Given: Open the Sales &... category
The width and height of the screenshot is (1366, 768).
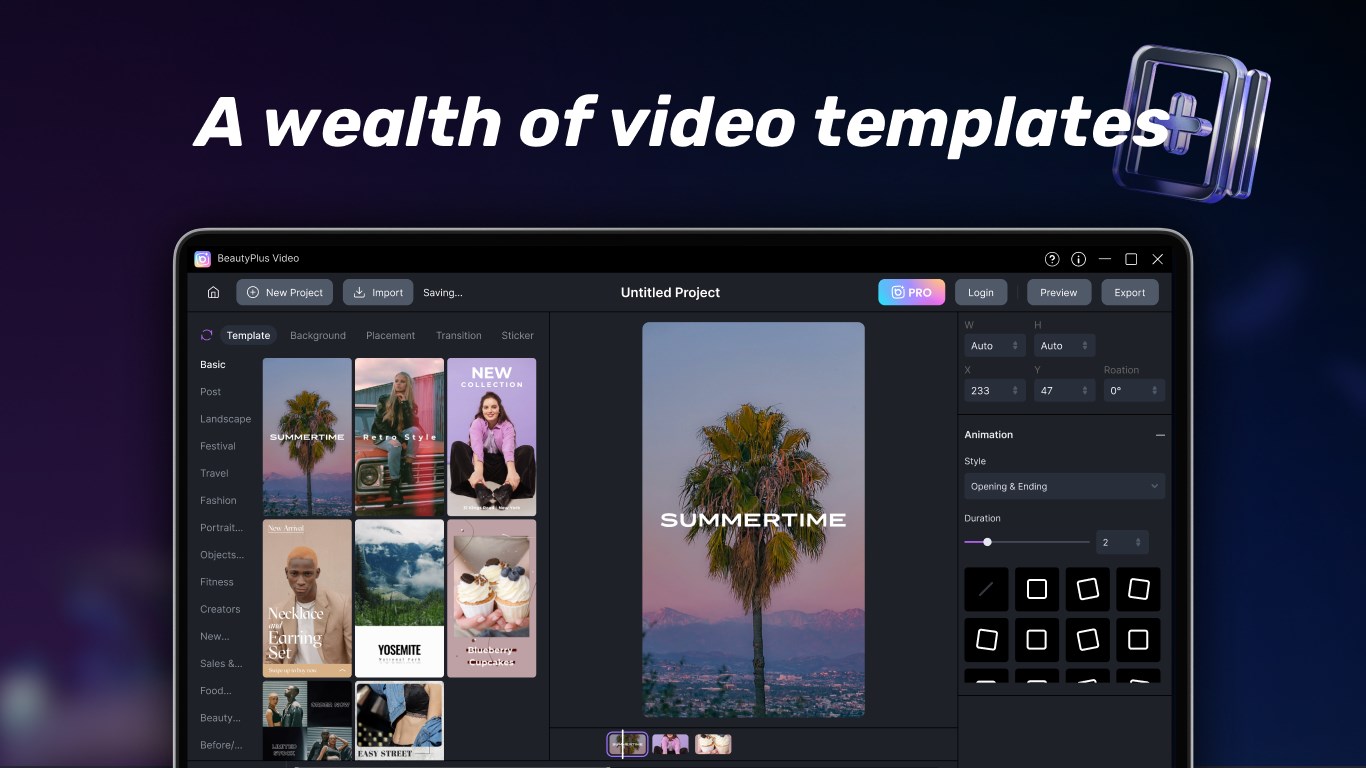Looking at the screenshot, I should point(221,663).
